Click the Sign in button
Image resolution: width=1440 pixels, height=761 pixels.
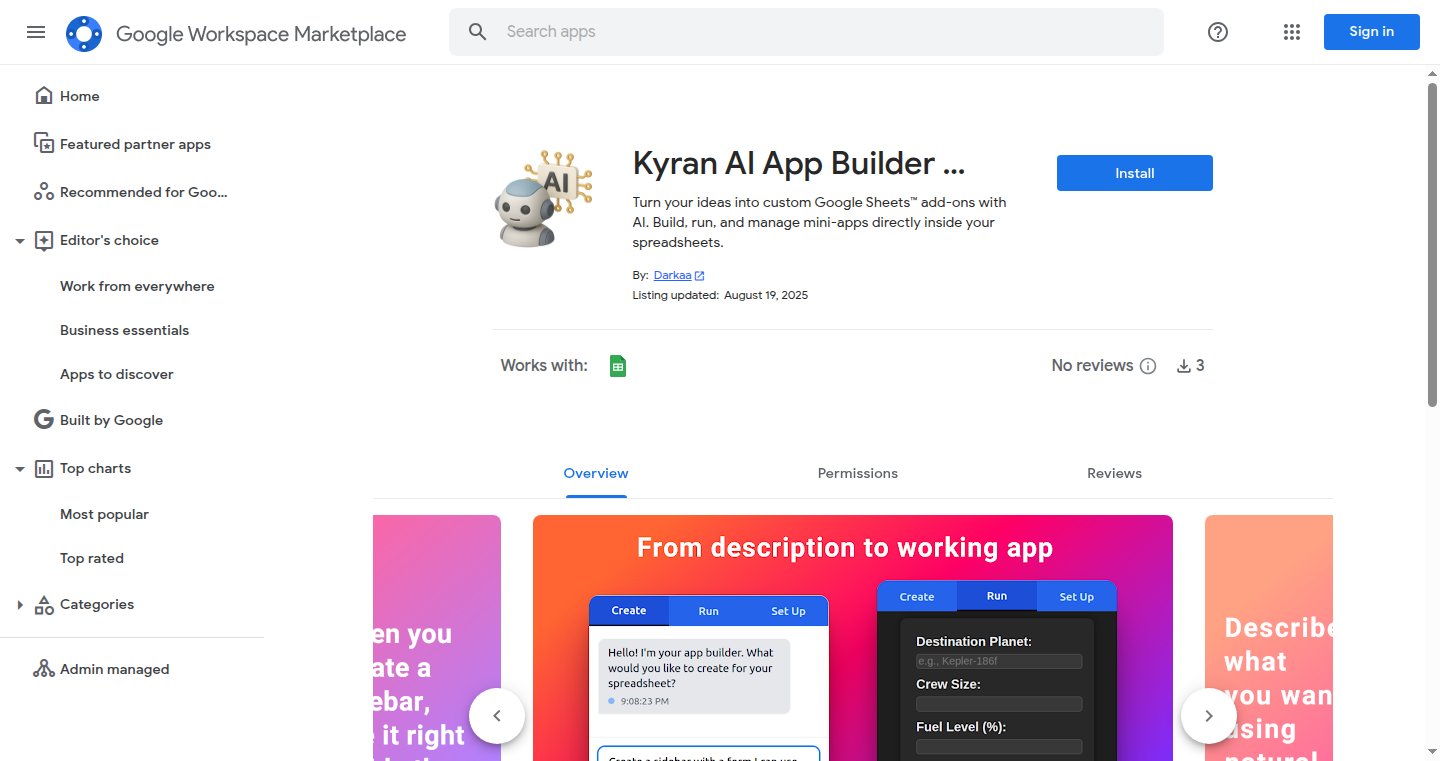click(1372, 32)
